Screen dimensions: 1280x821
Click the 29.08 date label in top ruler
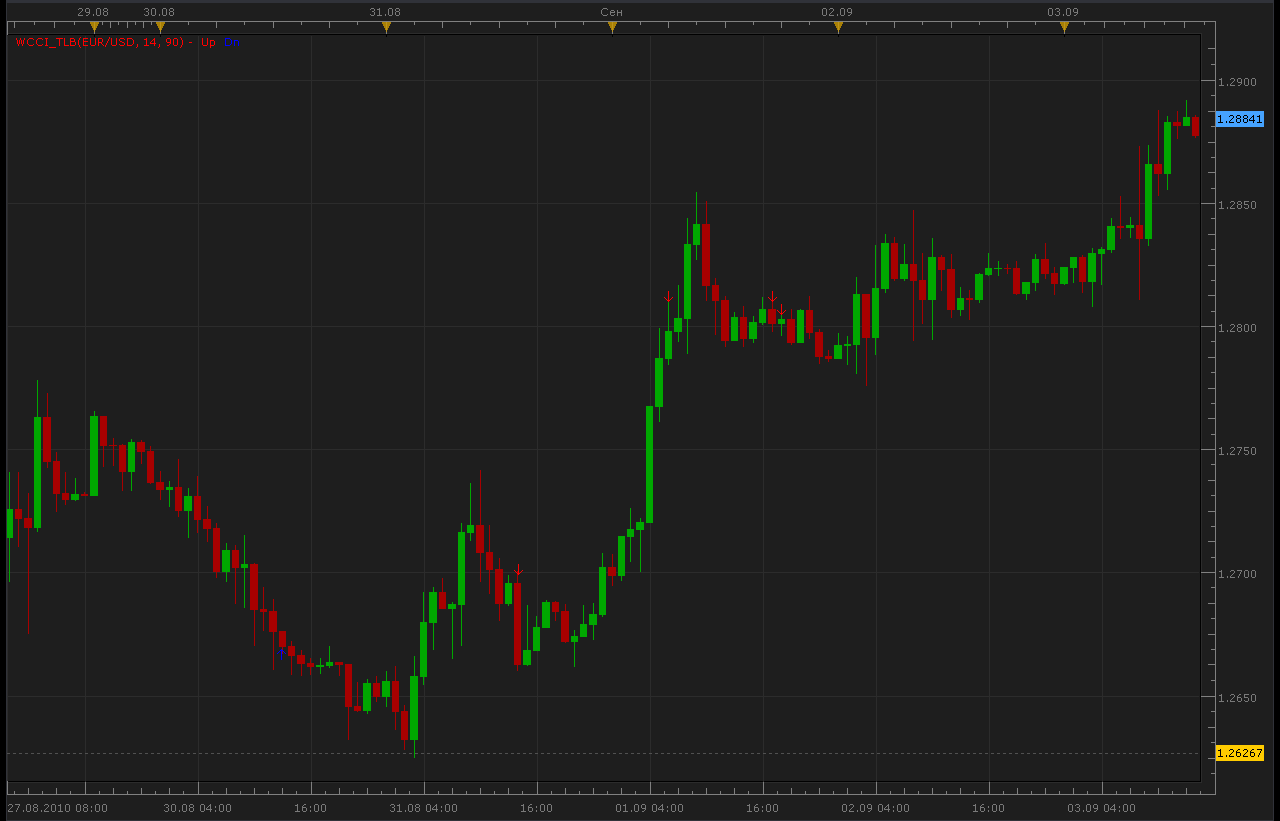[93, 12]
